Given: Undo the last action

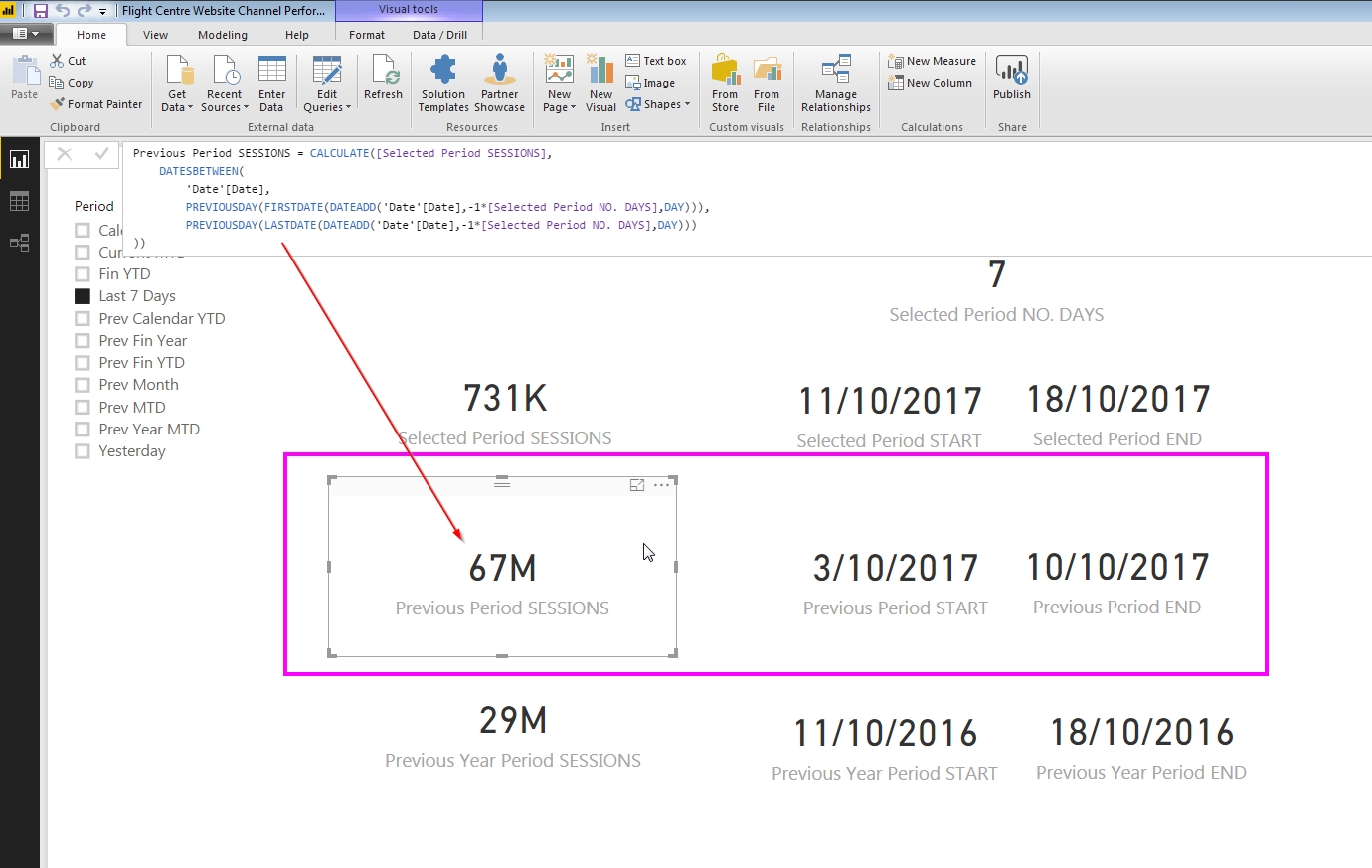Looking at the screenshot, I should click(x=63, y=11).
